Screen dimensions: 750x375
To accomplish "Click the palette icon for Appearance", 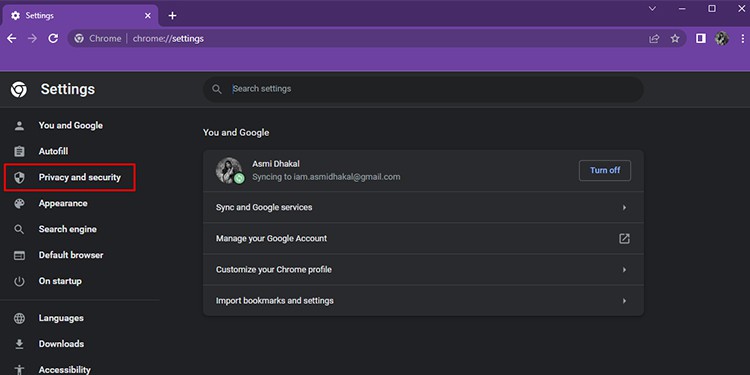I will pos(19,204).
